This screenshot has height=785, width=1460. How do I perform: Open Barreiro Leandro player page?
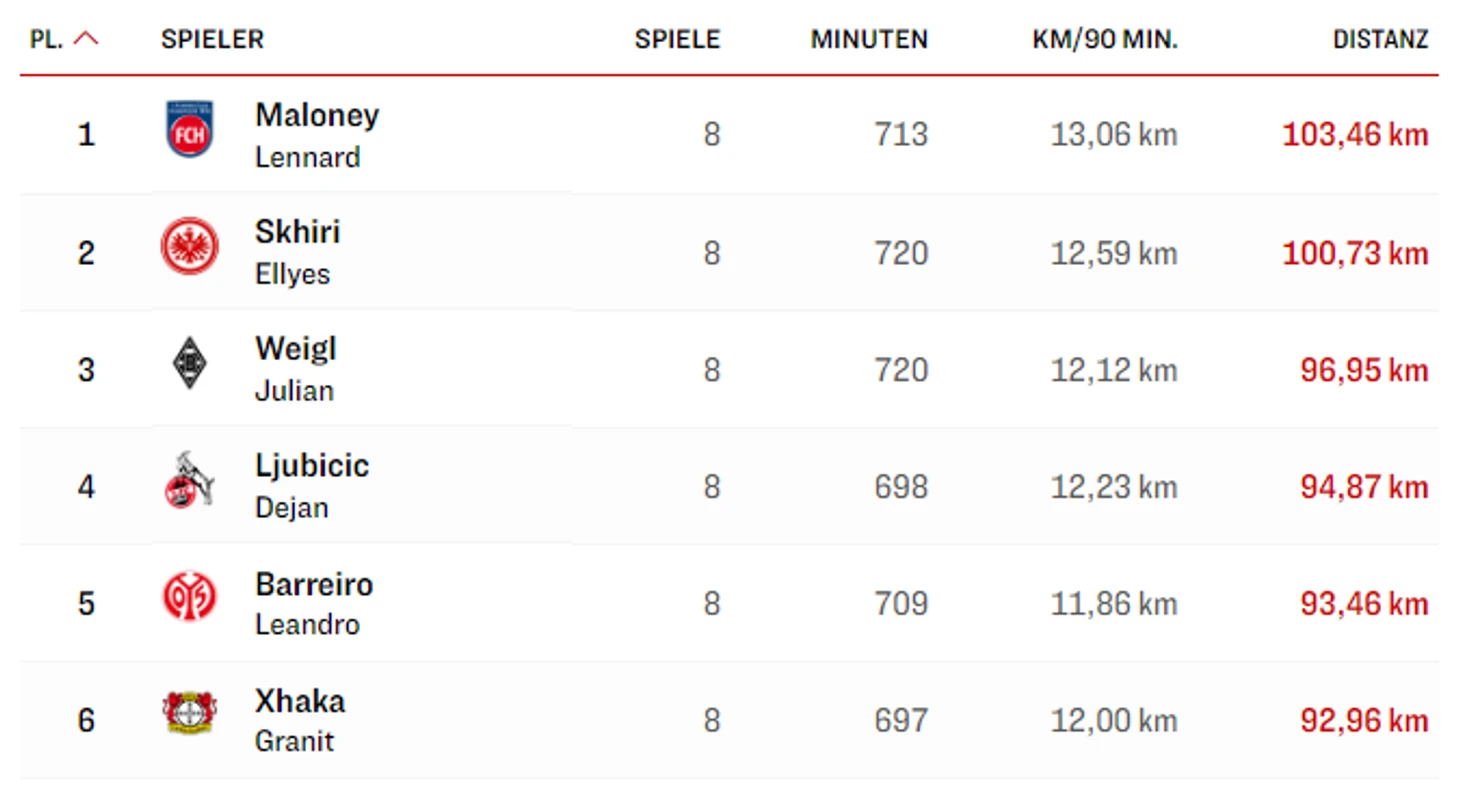314,603
